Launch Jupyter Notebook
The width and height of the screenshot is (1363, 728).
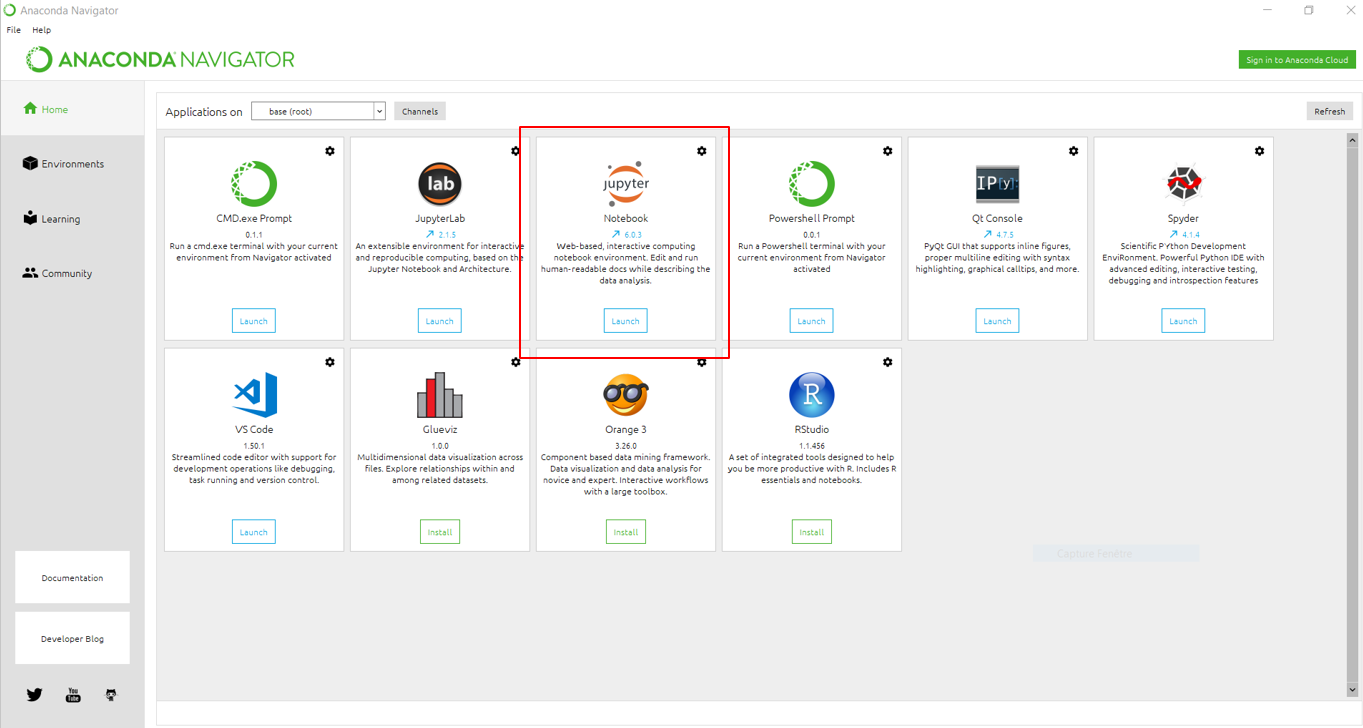626,321
